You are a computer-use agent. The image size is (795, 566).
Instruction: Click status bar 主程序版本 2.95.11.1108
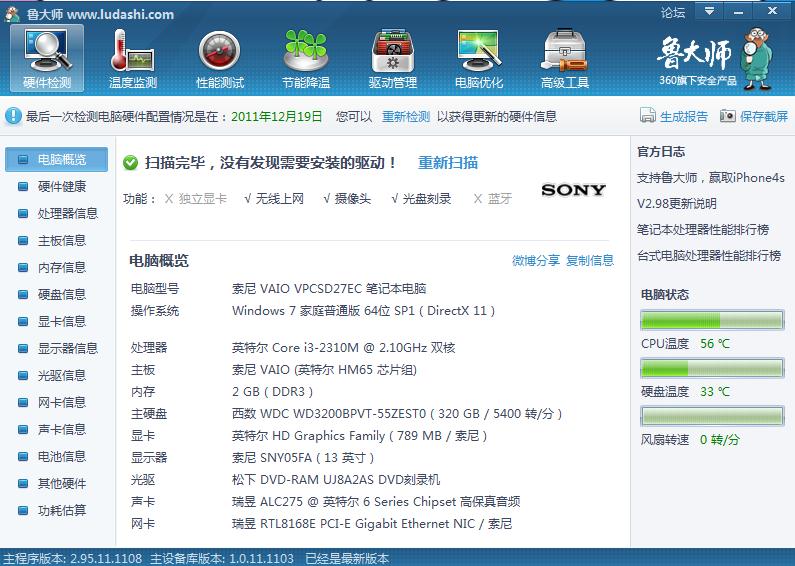pos(73,558)
